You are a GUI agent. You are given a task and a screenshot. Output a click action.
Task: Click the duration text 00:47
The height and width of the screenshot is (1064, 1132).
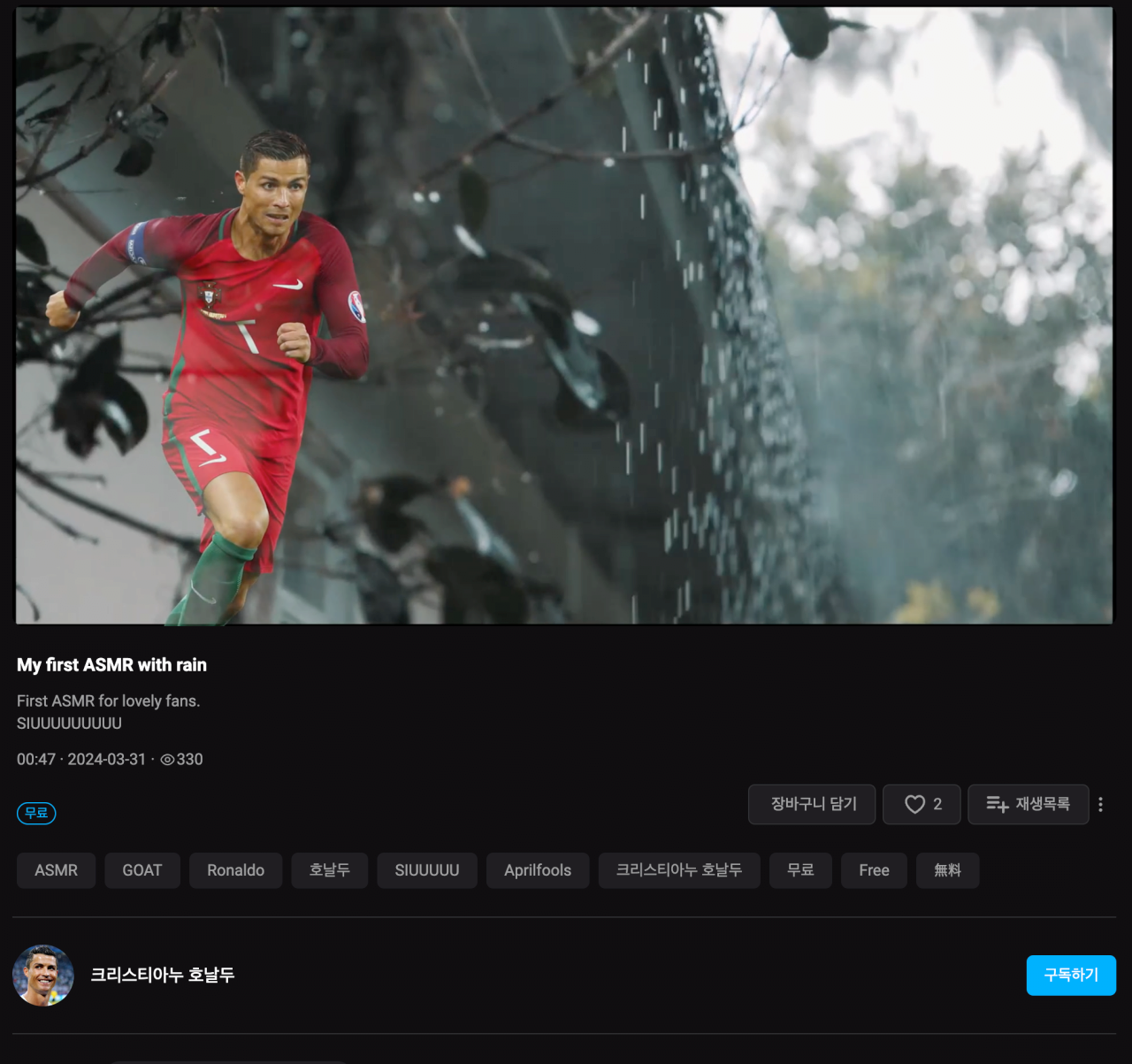(x=36, y=760)
